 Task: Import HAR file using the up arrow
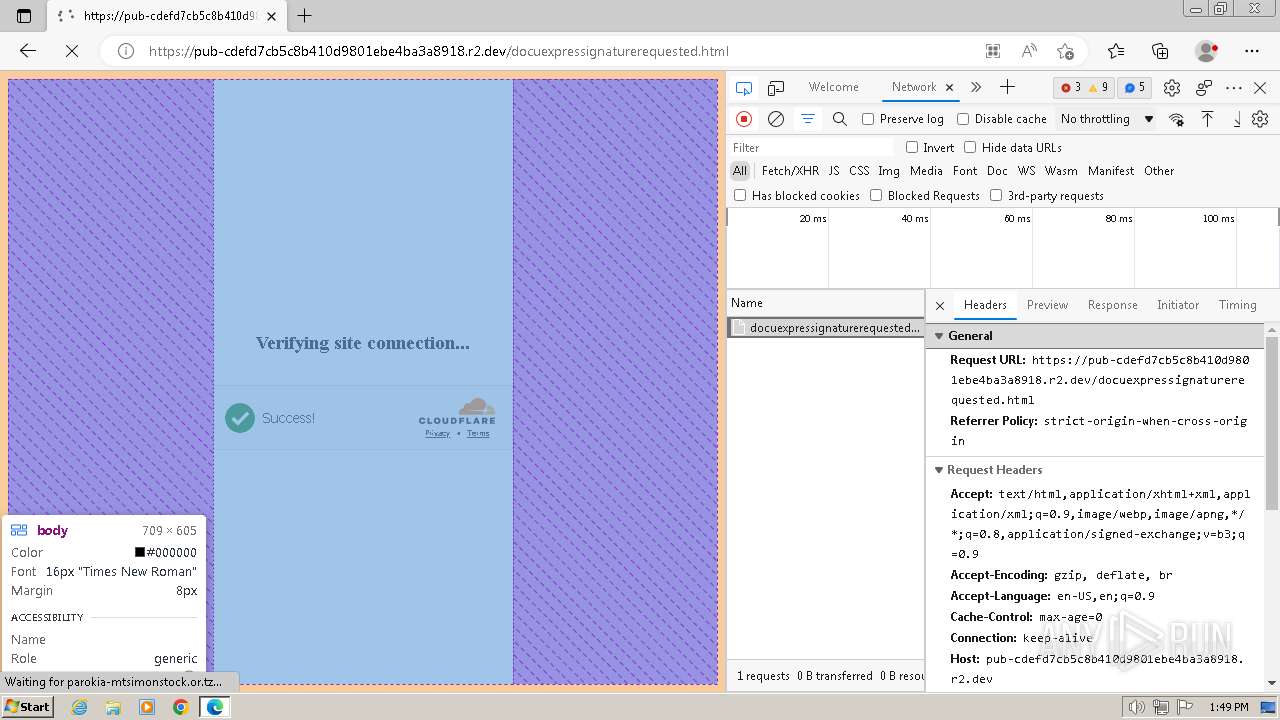point(1208,119)
